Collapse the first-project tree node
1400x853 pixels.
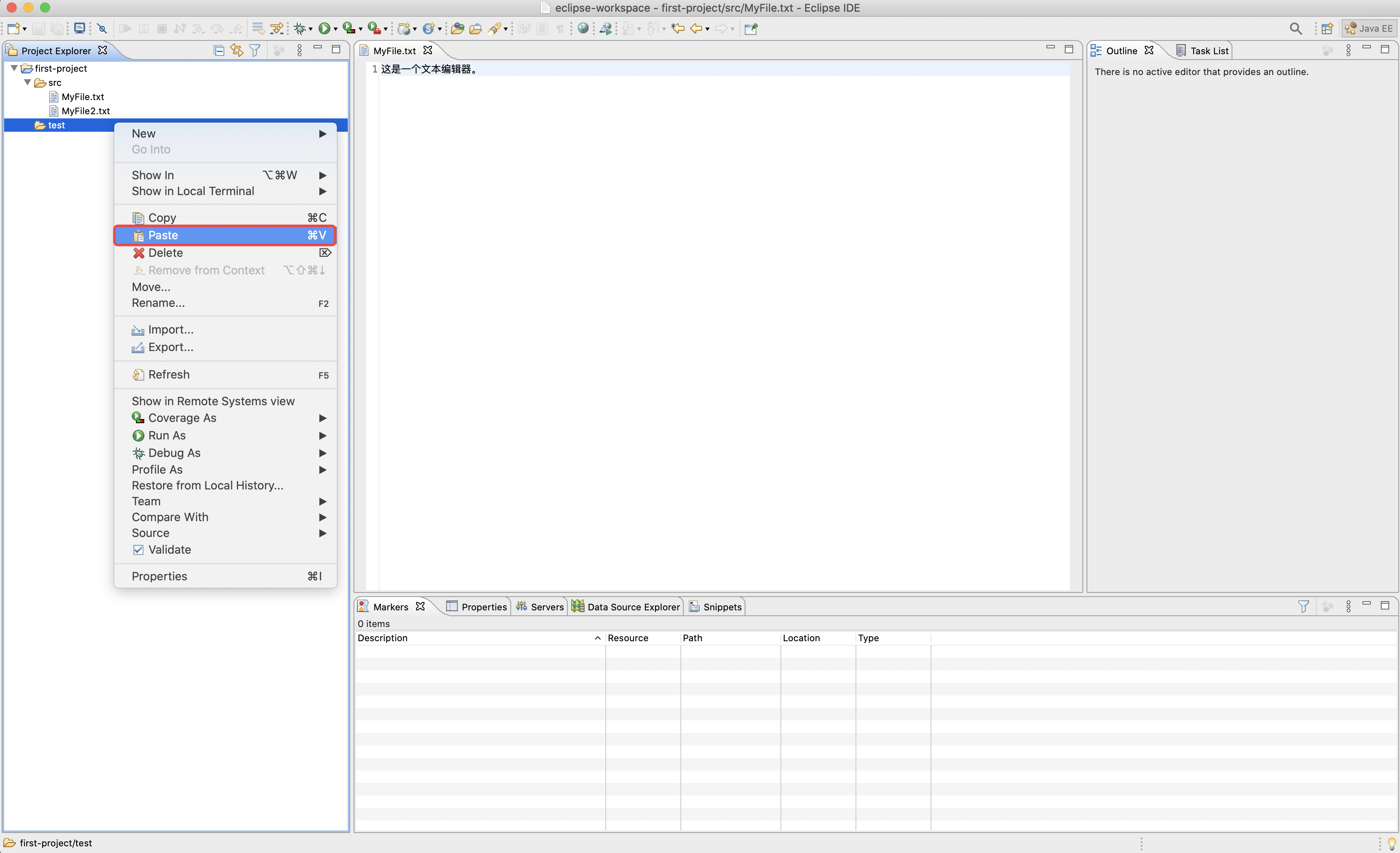coord(14,68)
